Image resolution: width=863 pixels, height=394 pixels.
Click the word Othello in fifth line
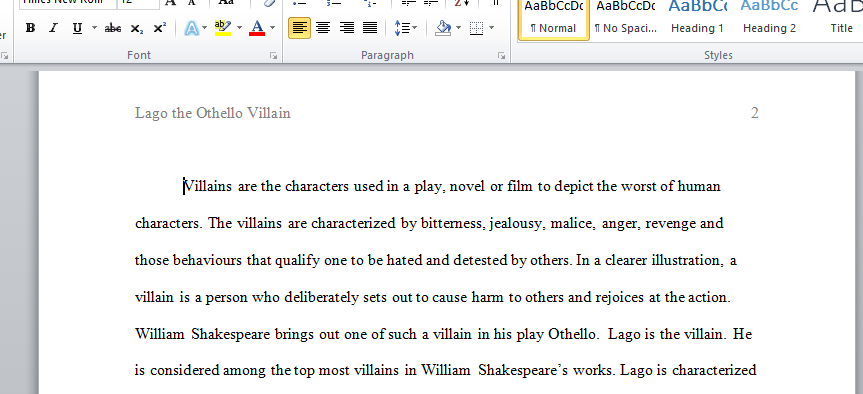point(573,335)
